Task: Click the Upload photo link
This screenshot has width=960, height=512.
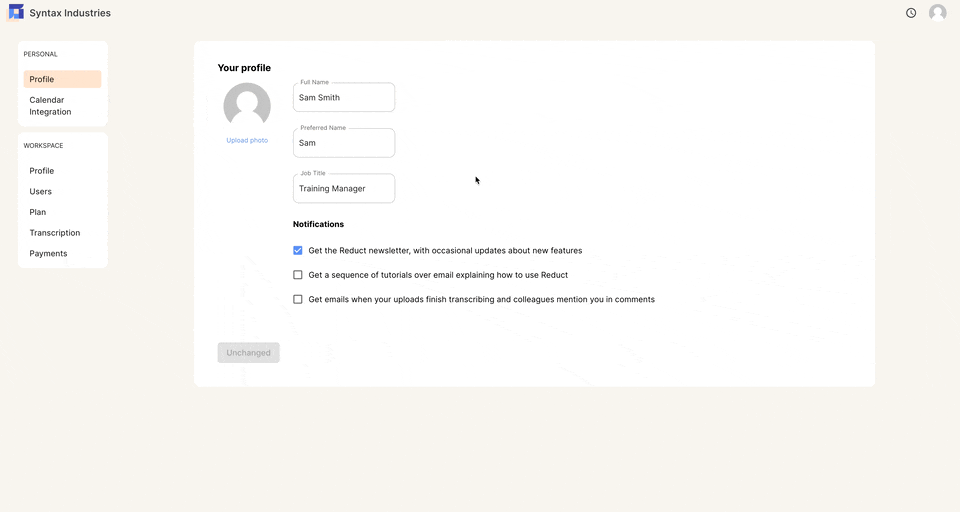Action: pos(247,140)
